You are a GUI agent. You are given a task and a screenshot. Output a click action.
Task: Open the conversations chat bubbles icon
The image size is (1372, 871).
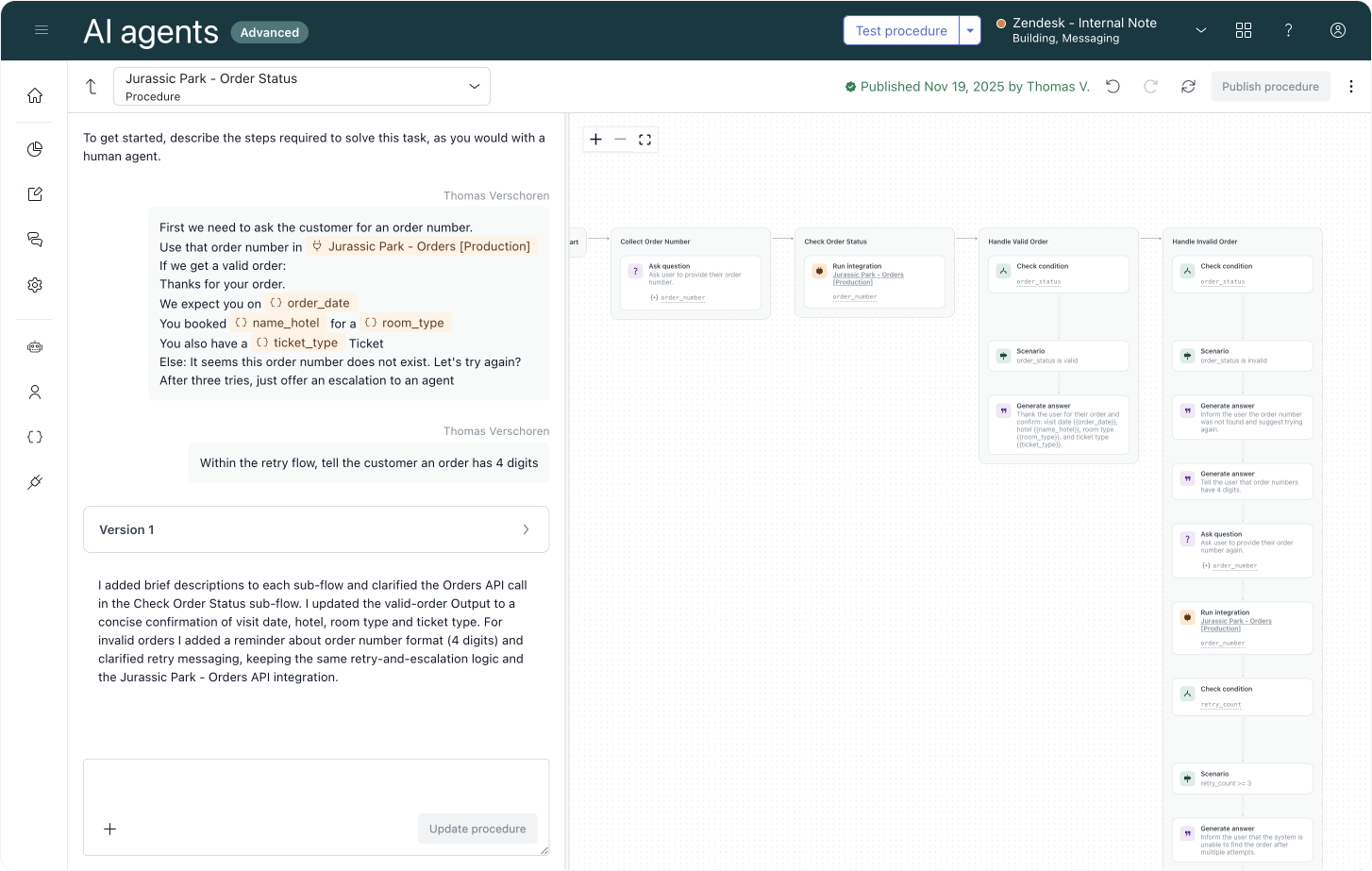pyautogui.click(x=35, y=240)
